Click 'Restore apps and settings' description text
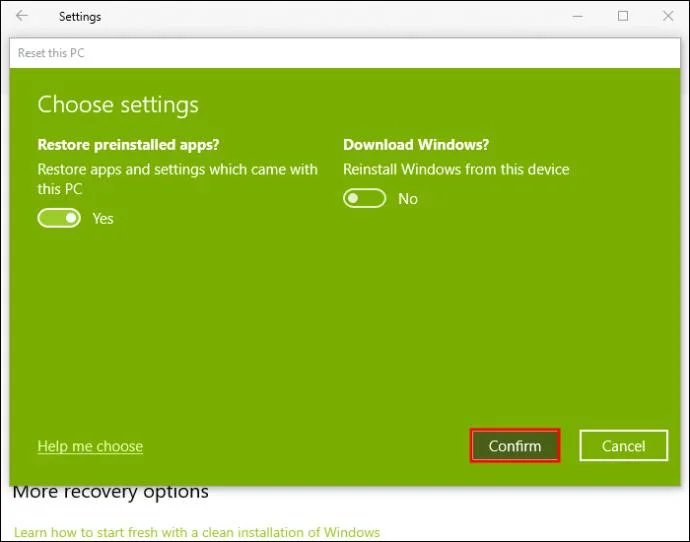 tap(177, 179)
